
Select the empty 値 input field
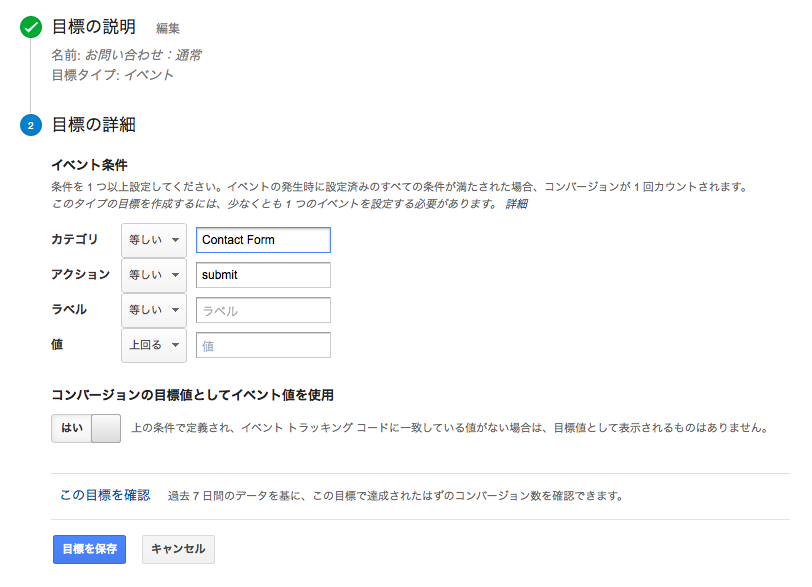263,345
